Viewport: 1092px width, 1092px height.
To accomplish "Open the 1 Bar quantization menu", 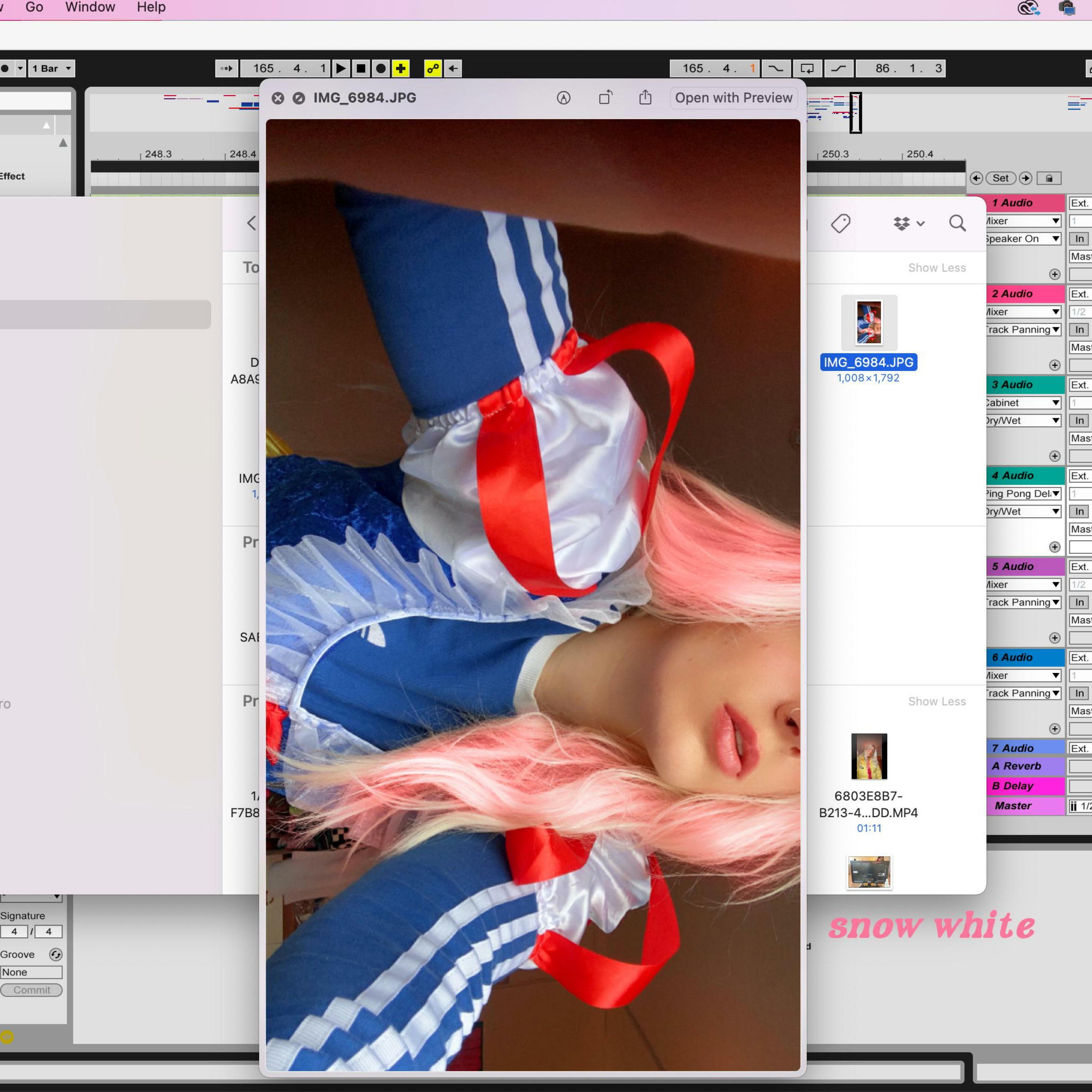I will 51,68.
